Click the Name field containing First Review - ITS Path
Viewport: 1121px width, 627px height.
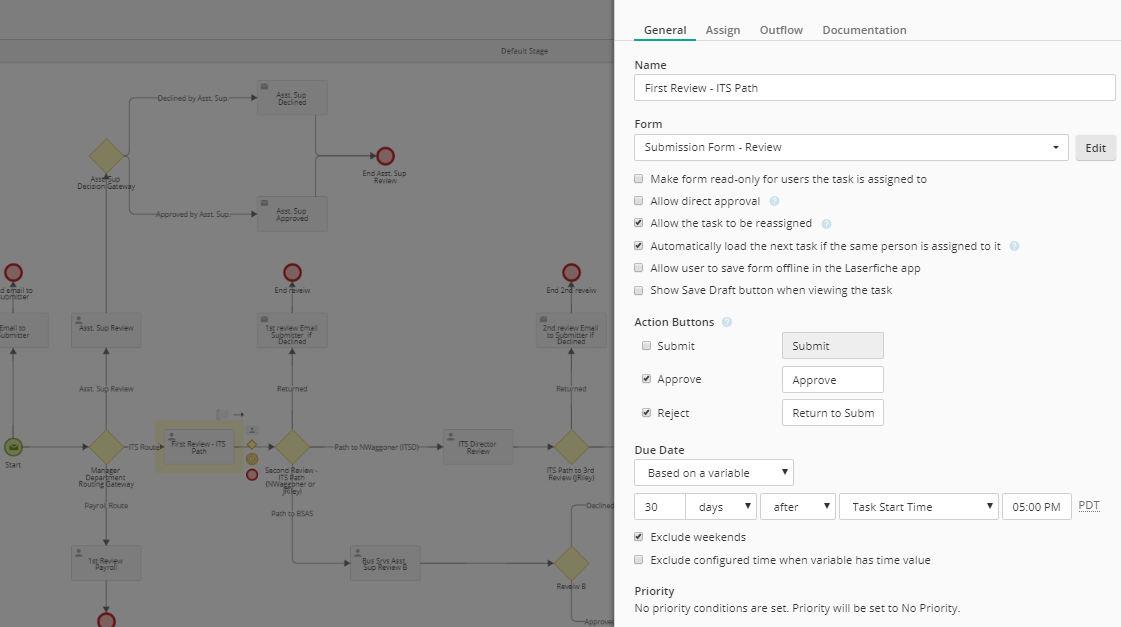(874, 88)
